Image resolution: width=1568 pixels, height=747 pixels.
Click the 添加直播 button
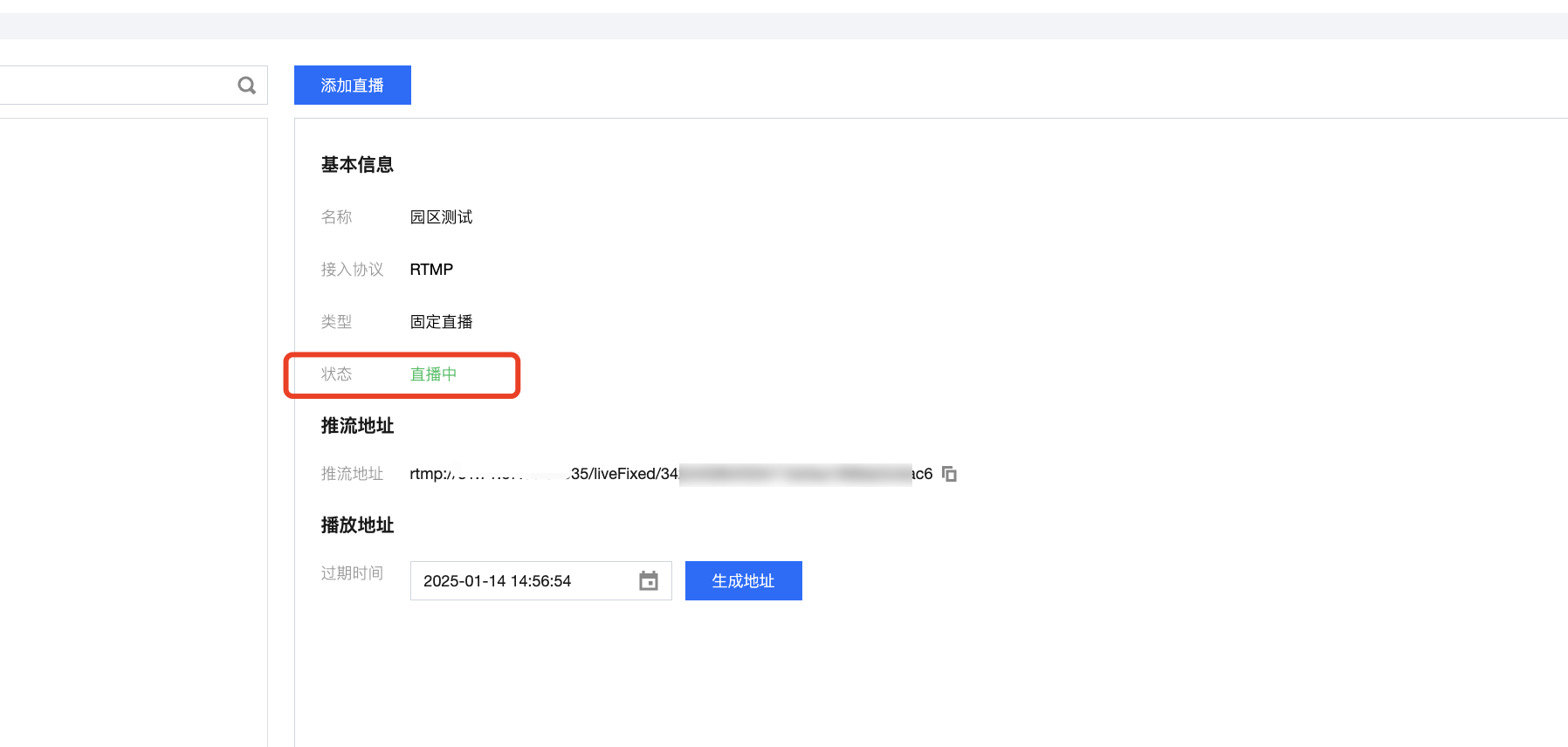352,86
